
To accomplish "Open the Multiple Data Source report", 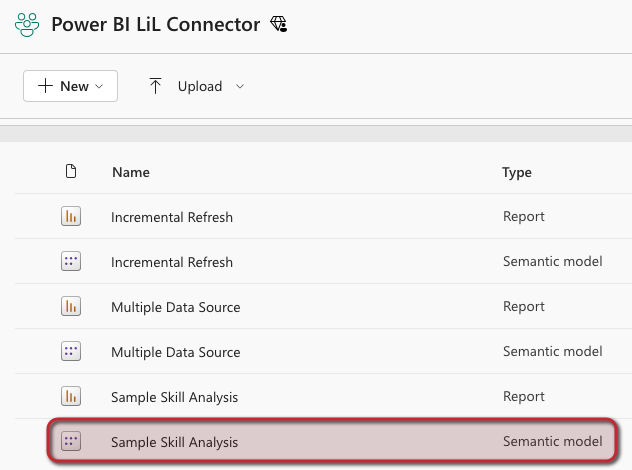I will pos(176,308).
